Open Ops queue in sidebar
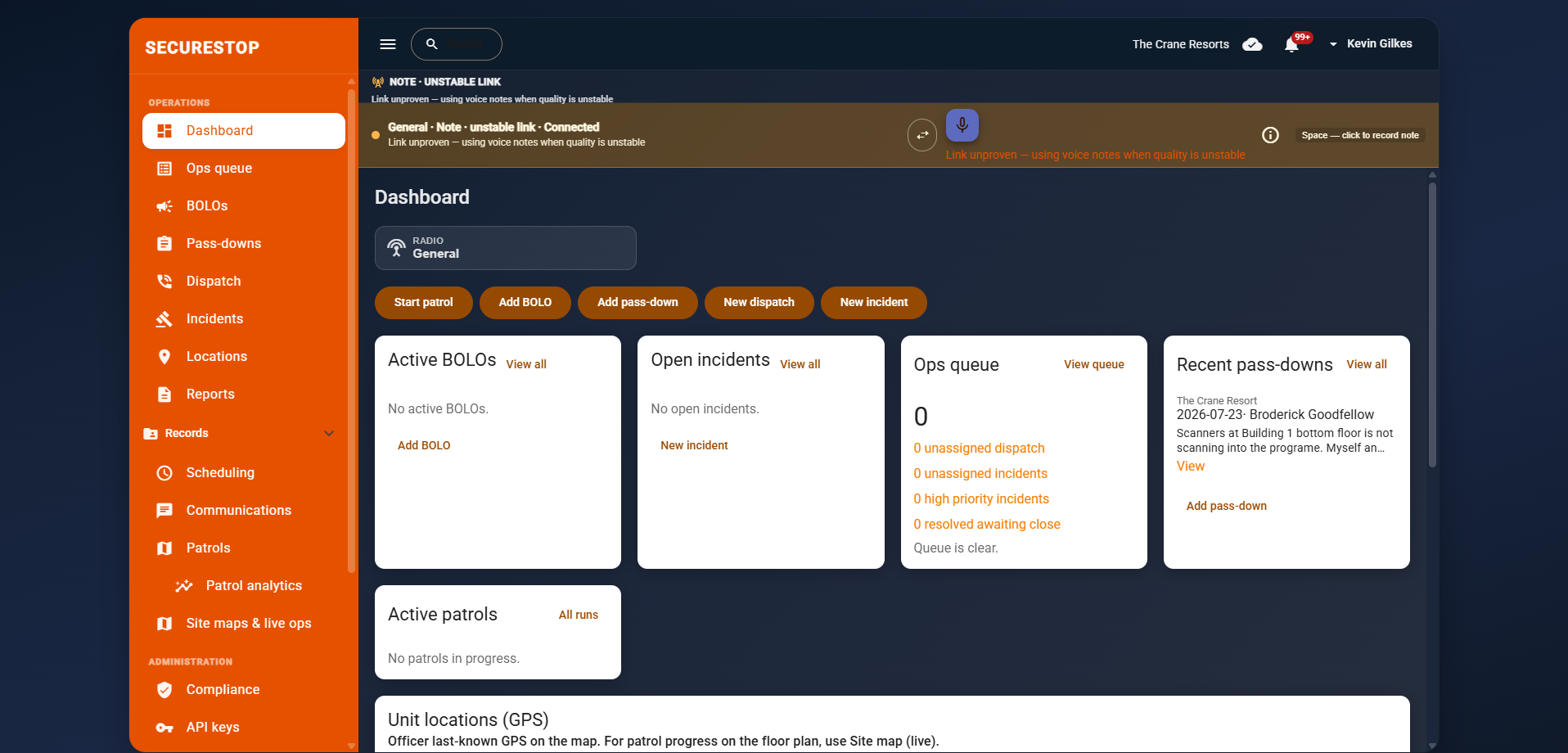The width and height of the screenshot is (1568, 753). pyautogui.click(x=244, y=169)
